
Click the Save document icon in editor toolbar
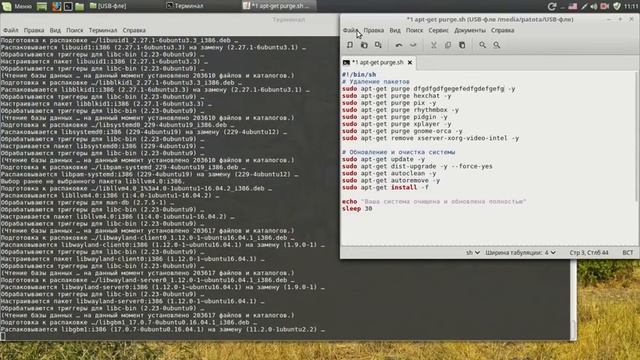(378, 45)
